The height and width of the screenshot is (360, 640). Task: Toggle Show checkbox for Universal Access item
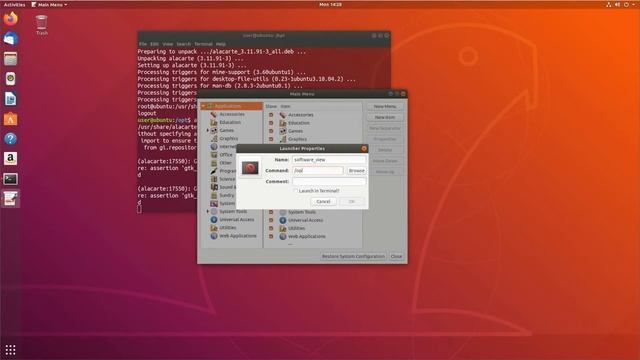[271, 220]
